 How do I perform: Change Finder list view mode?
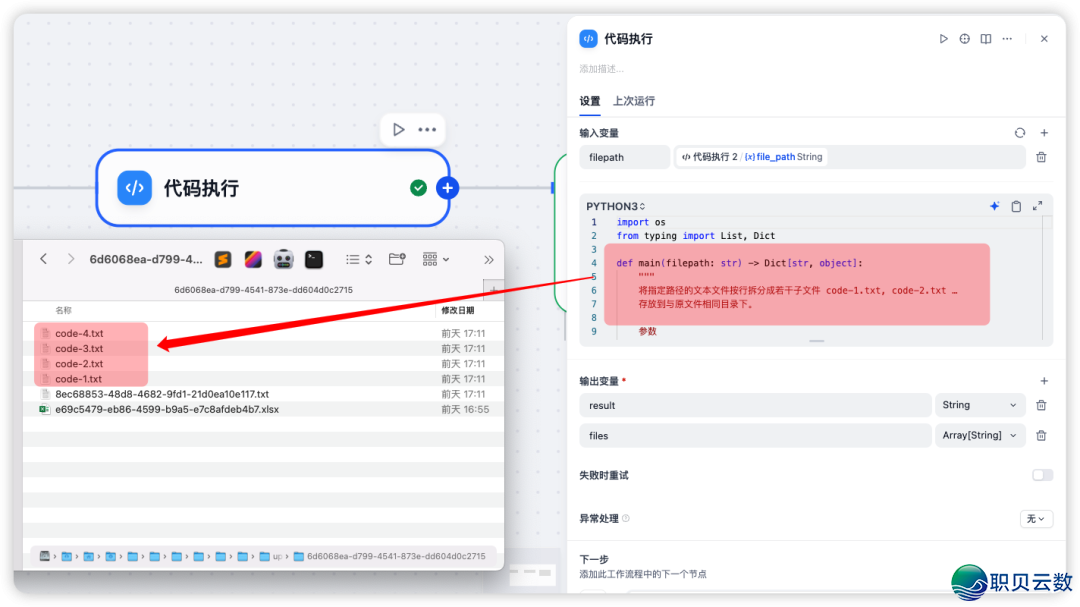pyautogui.click(x=359, y=260)
